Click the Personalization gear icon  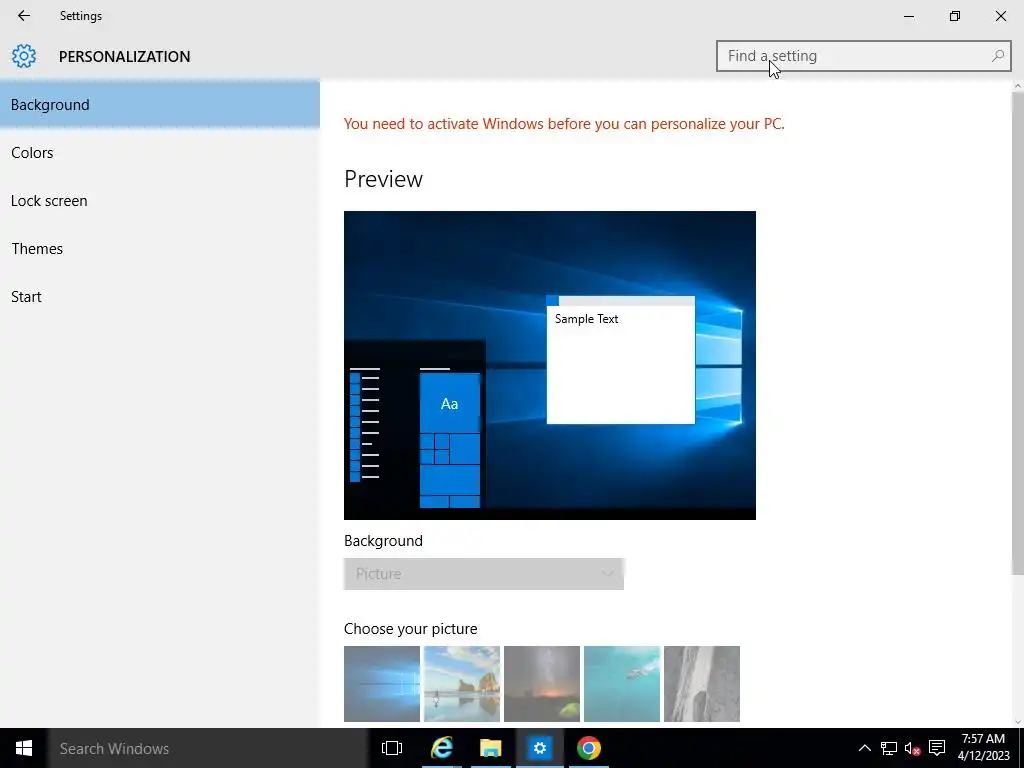24,56
